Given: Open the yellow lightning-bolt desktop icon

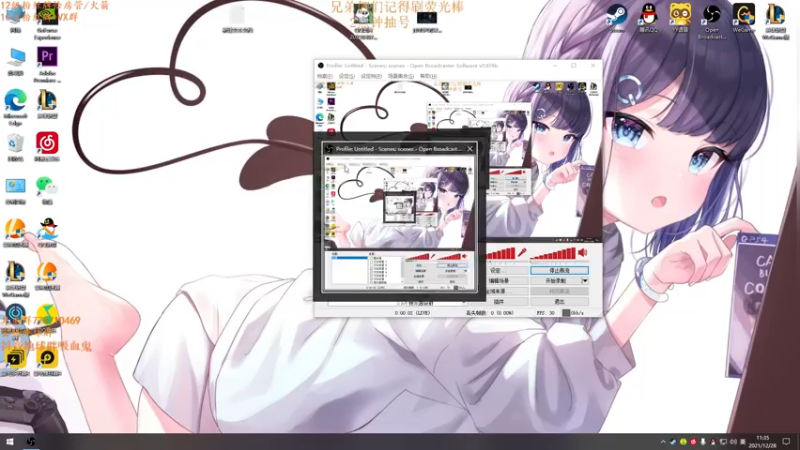Looking at the screenshot, I should (16, 362).
